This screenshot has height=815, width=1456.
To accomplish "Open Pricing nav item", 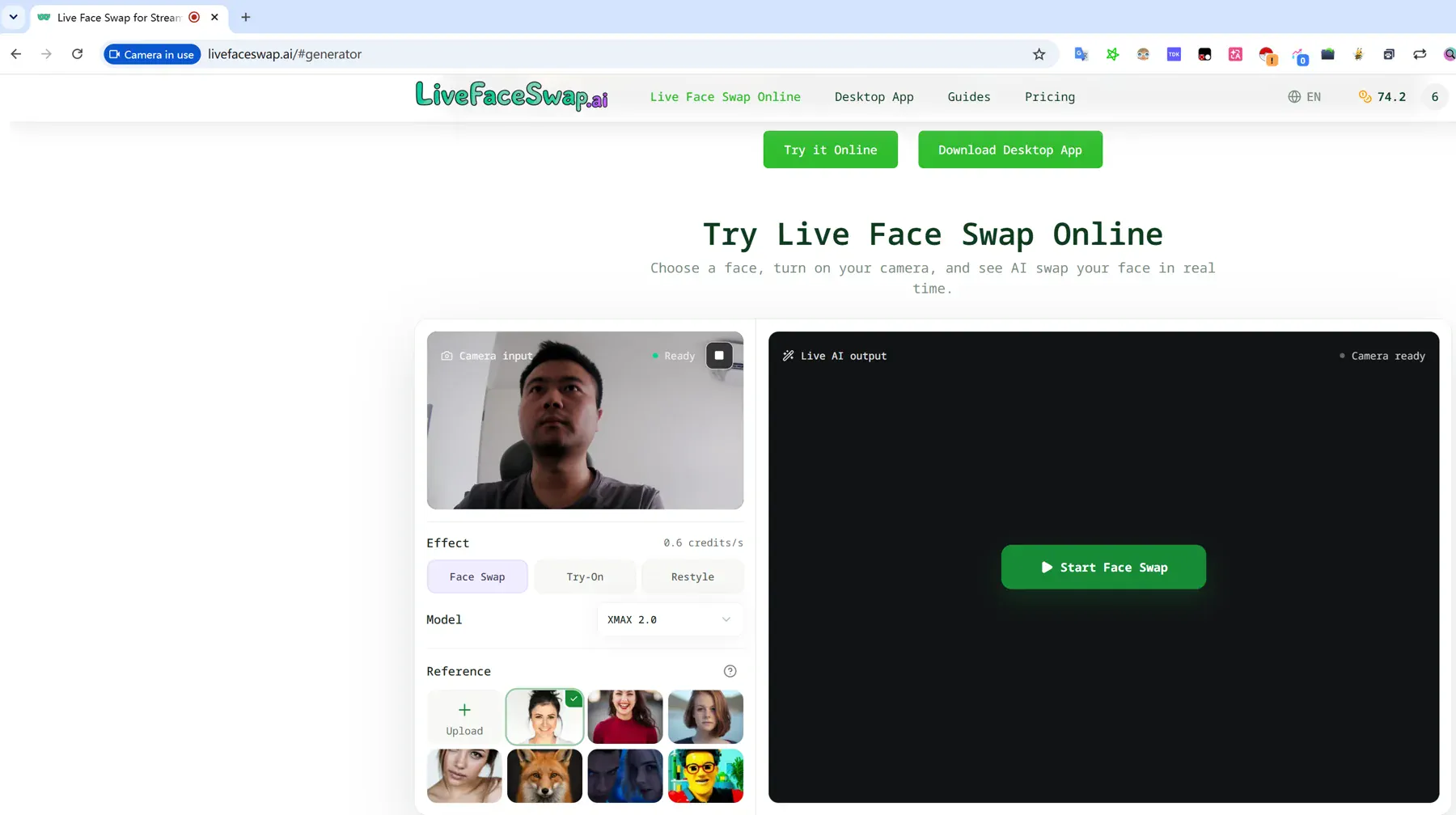I will 1049,97.
